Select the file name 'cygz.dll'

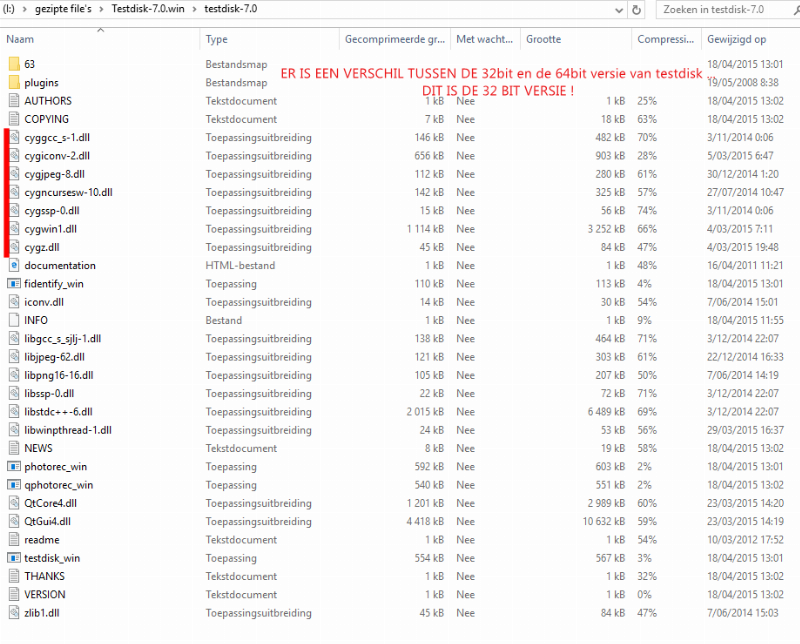pyautogui.click(x=42, y=247)
